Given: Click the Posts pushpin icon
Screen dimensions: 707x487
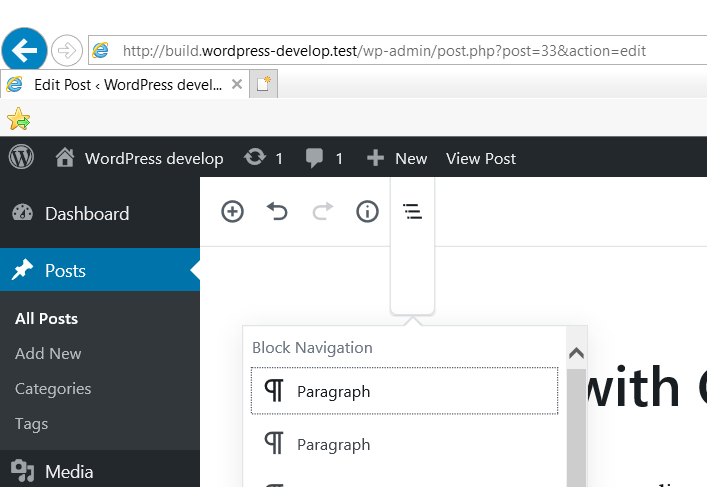Looking at the screenshot, I should (x=22, y=270).
